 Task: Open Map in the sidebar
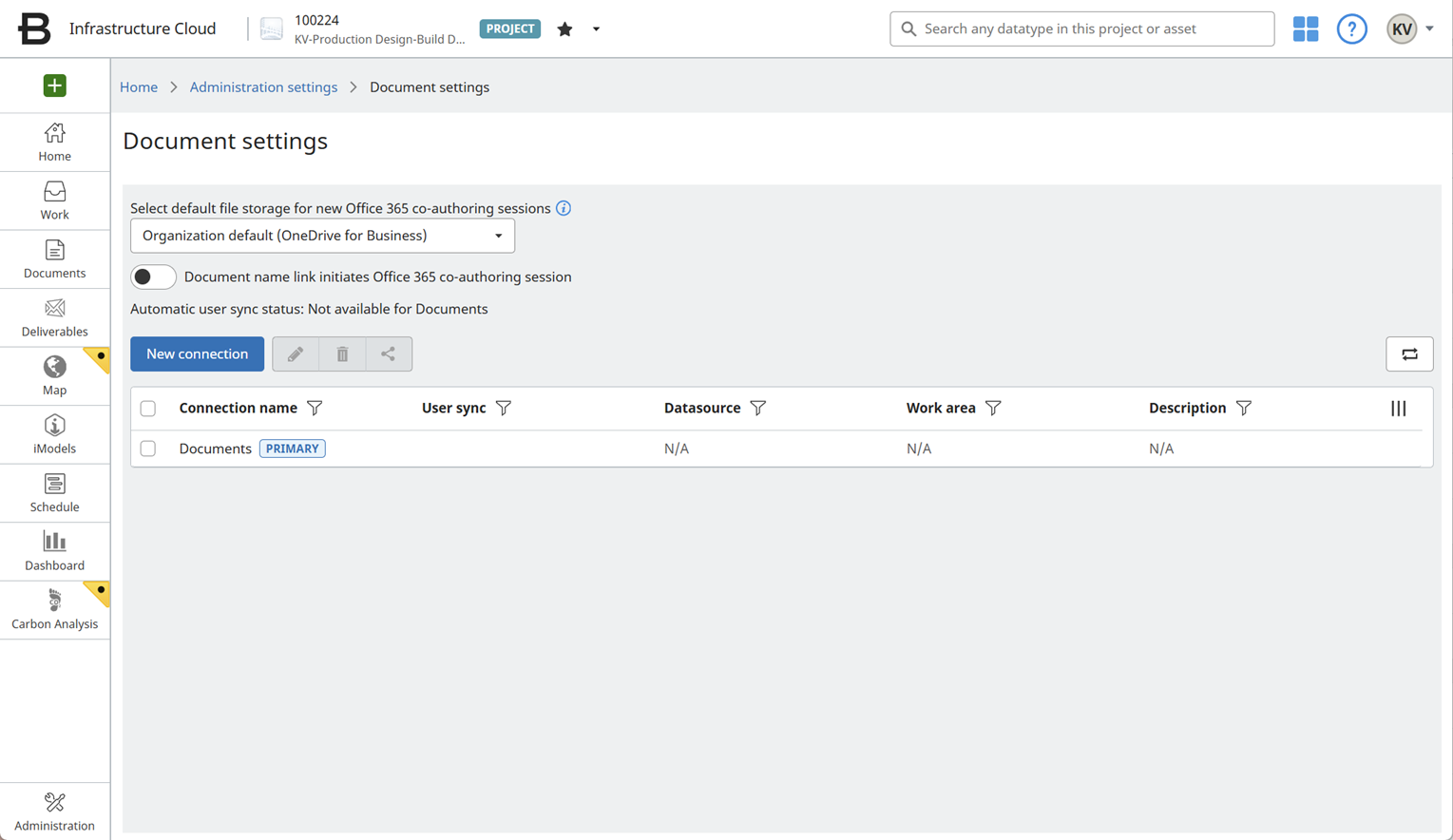(x=55, y=376)
